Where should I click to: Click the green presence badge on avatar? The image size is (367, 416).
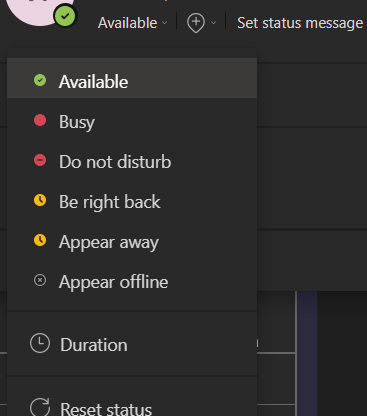(65, 16)
